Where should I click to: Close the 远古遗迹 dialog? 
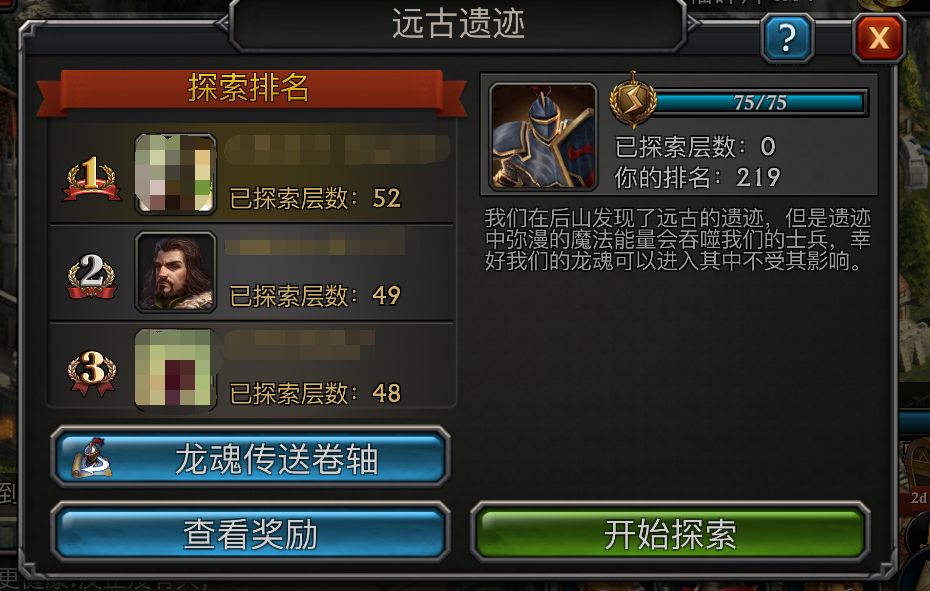click(x=879, y=38)
